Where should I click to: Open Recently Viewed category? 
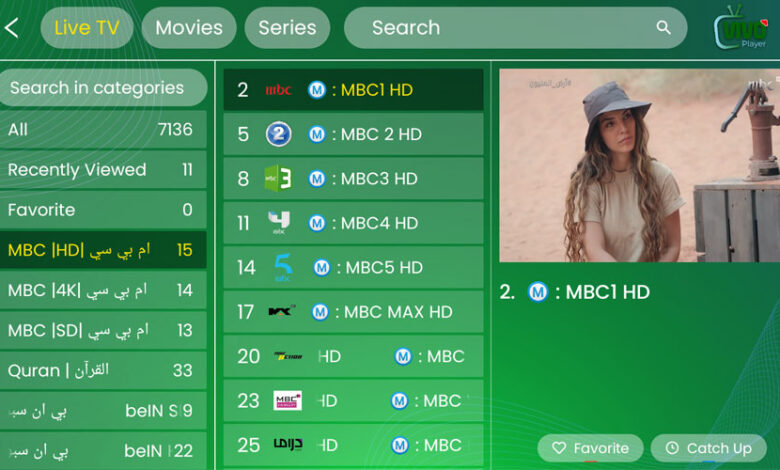click(102, 170)
